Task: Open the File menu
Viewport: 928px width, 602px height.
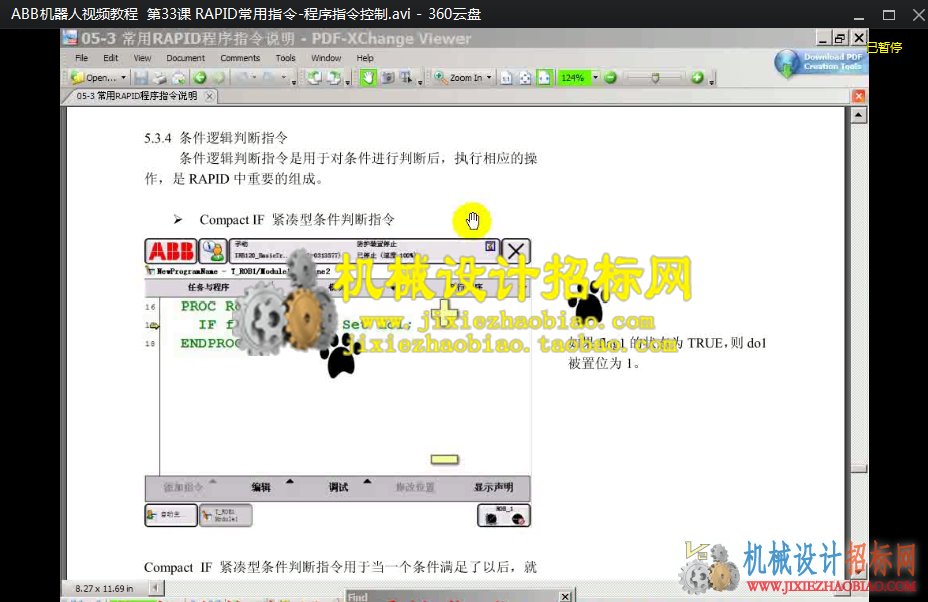Action: coord(82,58)
